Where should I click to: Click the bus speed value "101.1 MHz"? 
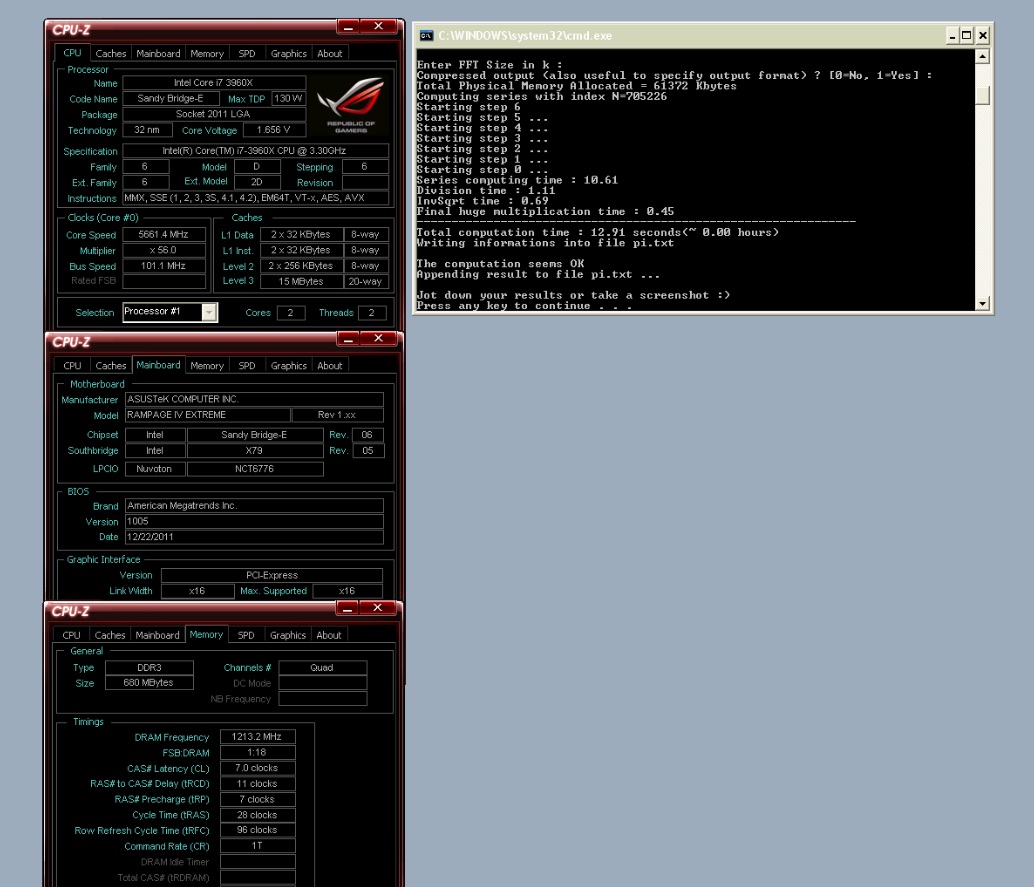[x=164, y=266]
